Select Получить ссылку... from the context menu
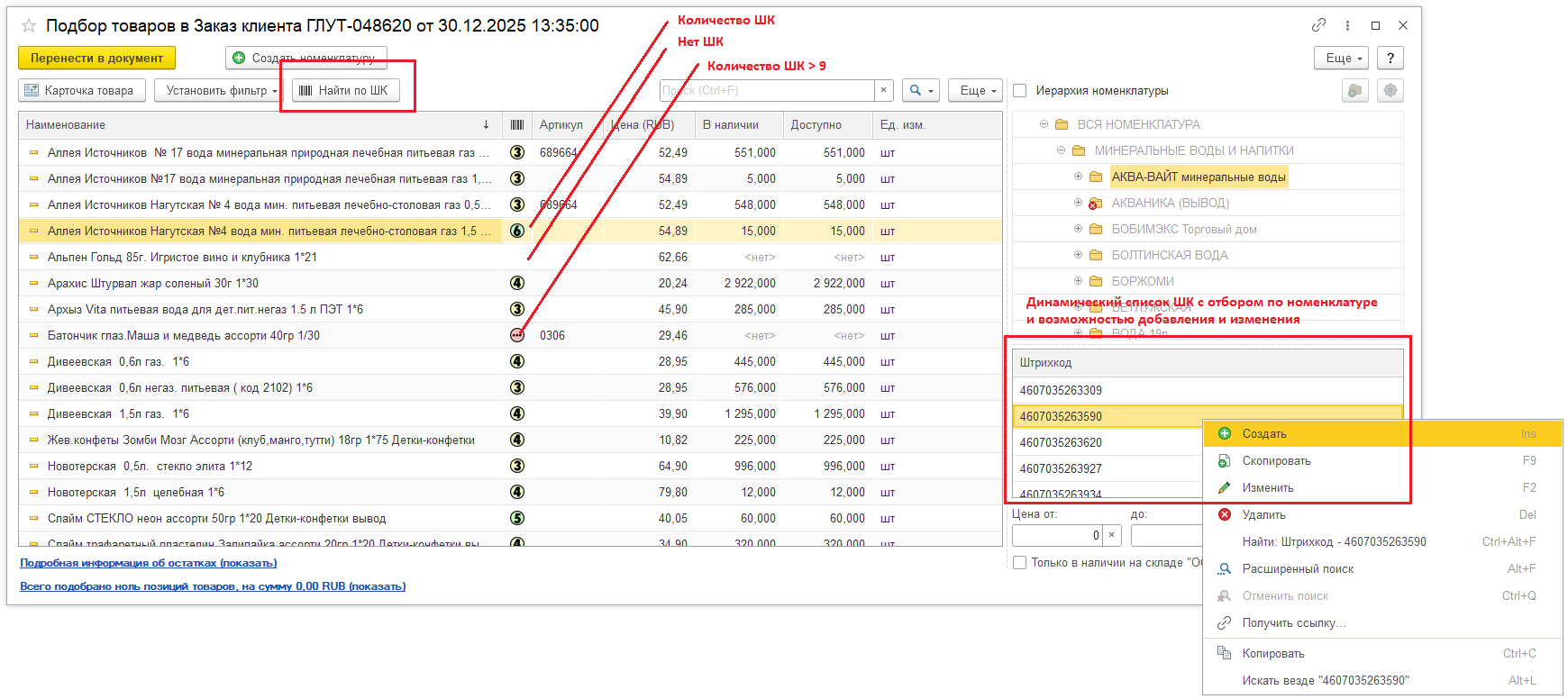1568x699 pixels. pos(1382,622)
